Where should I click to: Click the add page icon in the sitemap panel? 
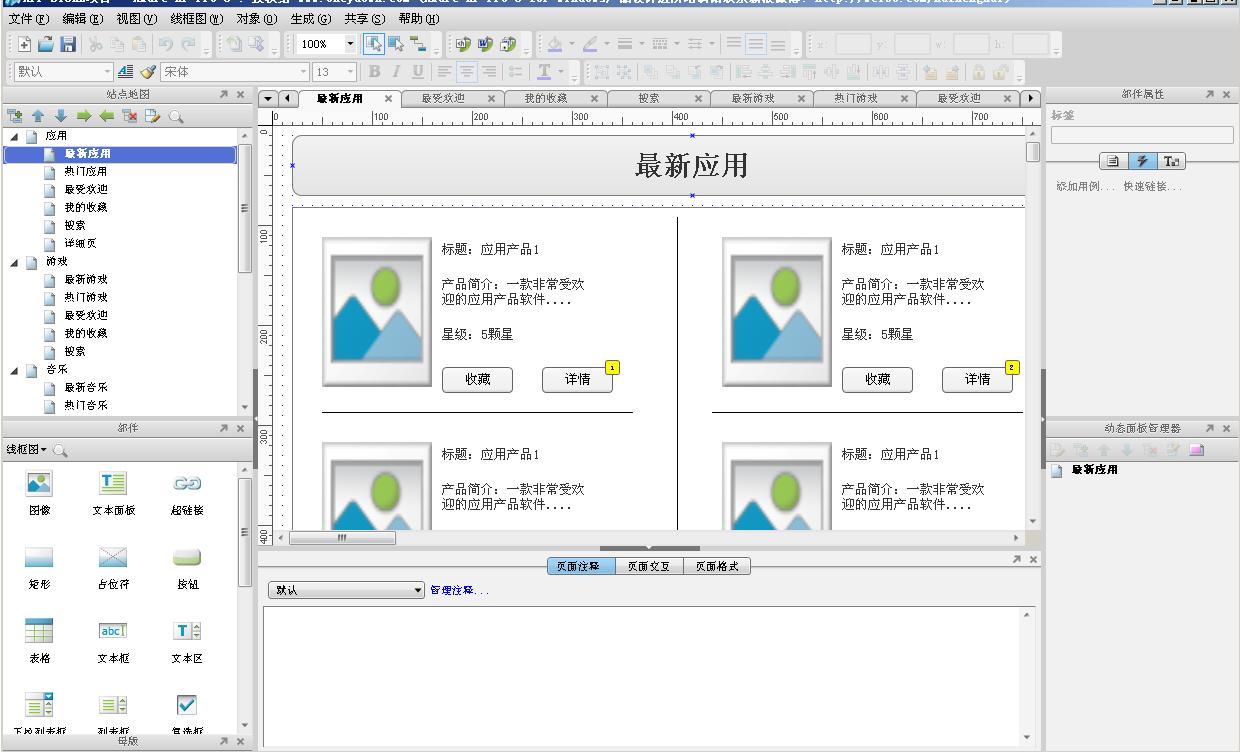click(x=16, y=116)
